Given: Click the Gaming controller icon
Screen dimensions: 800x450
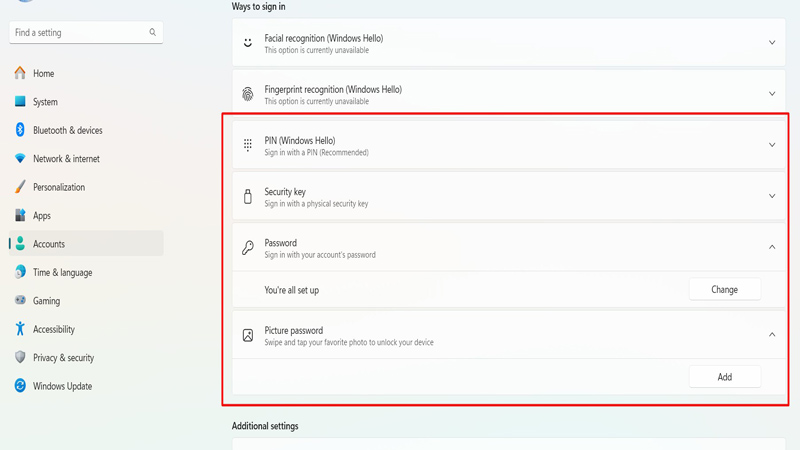Looking at the screenshot, I should click(x=20, y=300).
